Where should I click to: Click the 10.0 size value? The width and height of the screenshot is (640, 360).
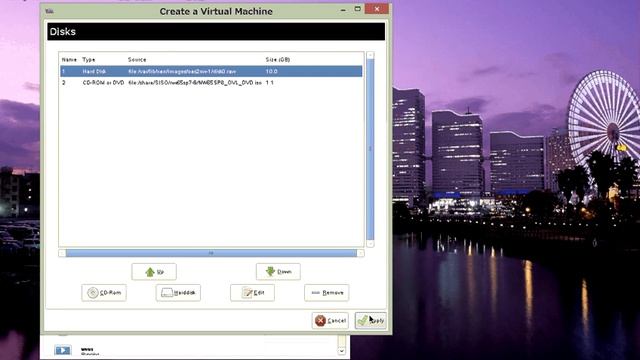pos(271,71)
